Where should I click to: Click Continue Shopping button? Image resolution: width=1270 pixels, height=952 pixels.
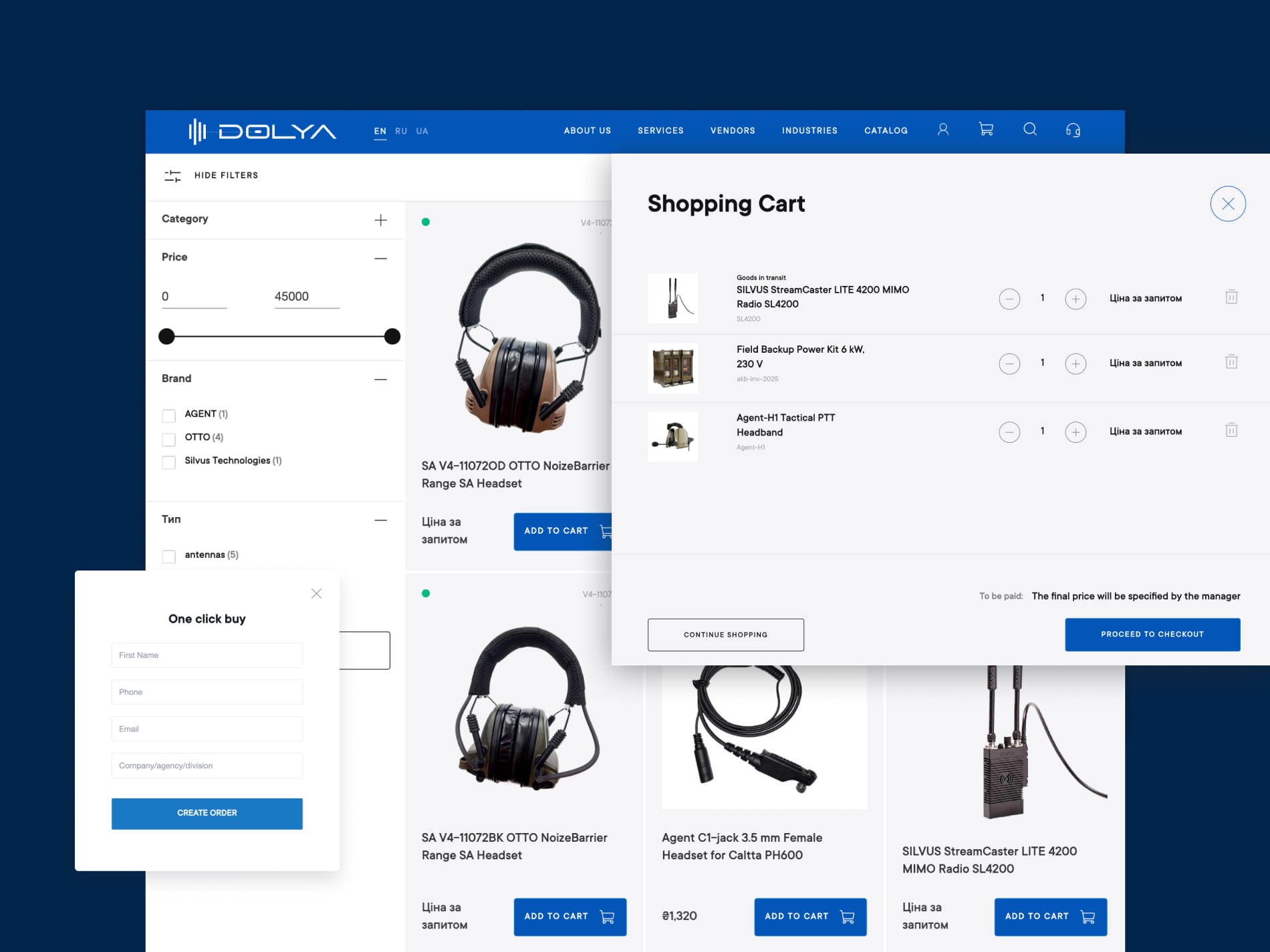[725, 635]
